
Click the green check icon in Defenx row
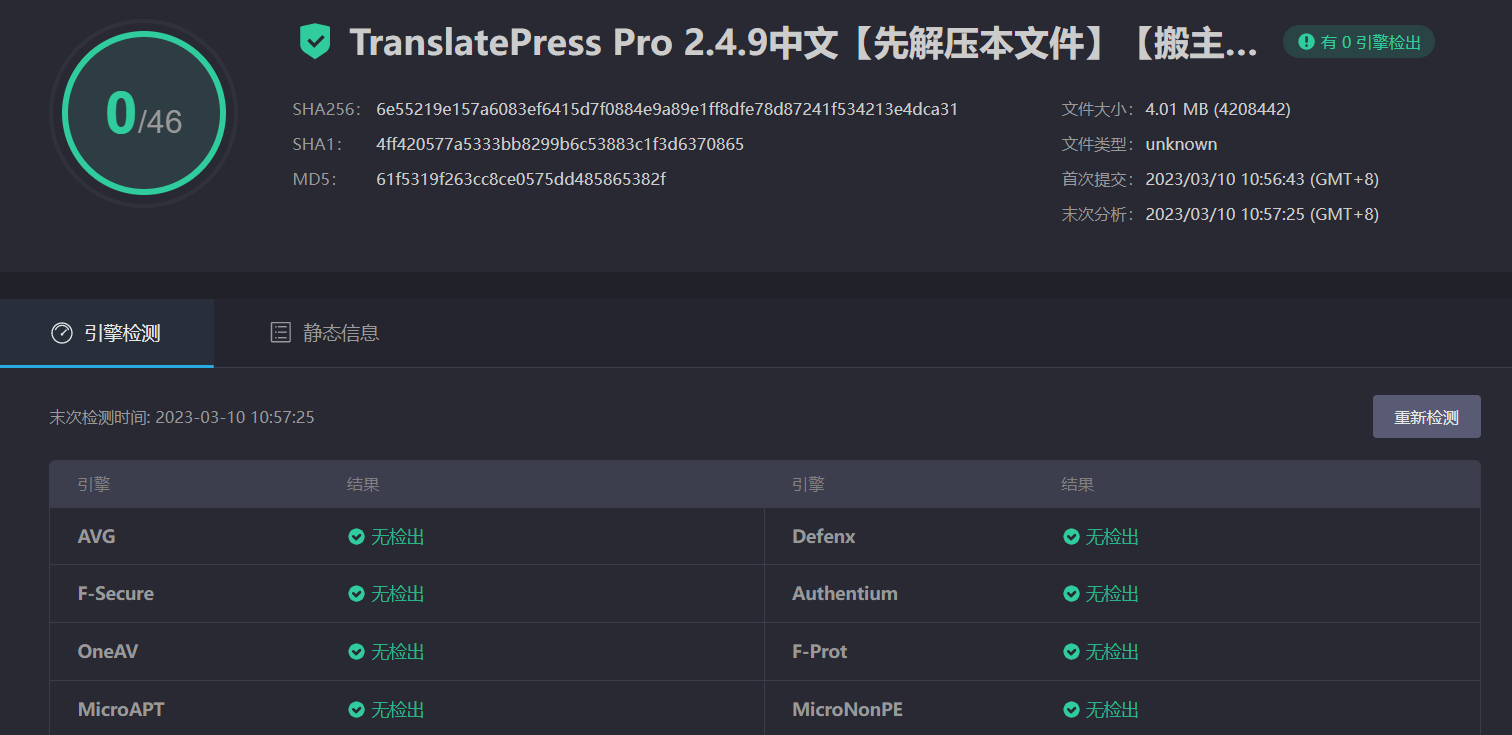pyautogui.click(x=1071, y=537)
